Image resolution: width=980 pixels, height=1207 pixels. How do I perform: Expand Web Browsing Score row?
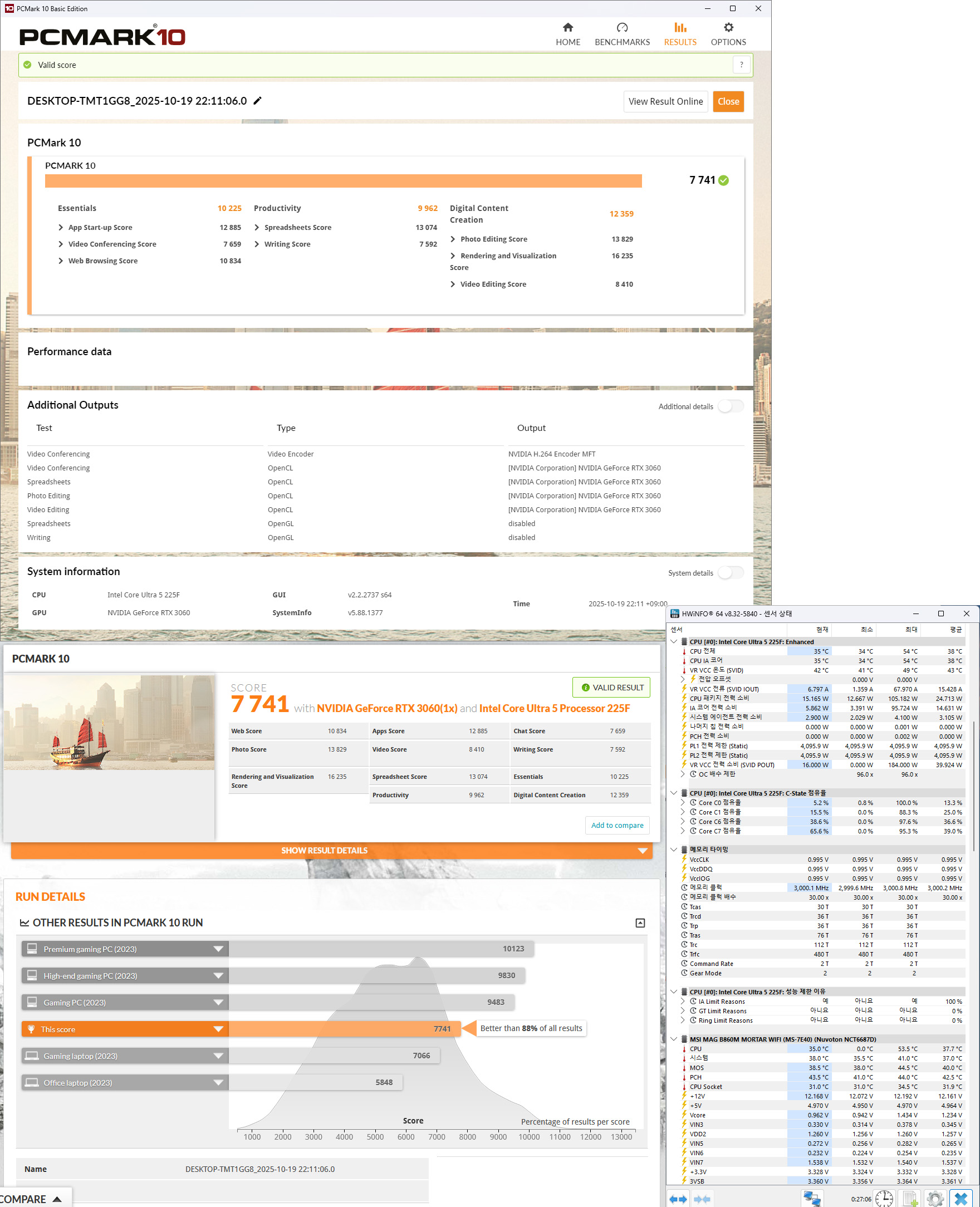pyautogui.click(x=61, y=261)
